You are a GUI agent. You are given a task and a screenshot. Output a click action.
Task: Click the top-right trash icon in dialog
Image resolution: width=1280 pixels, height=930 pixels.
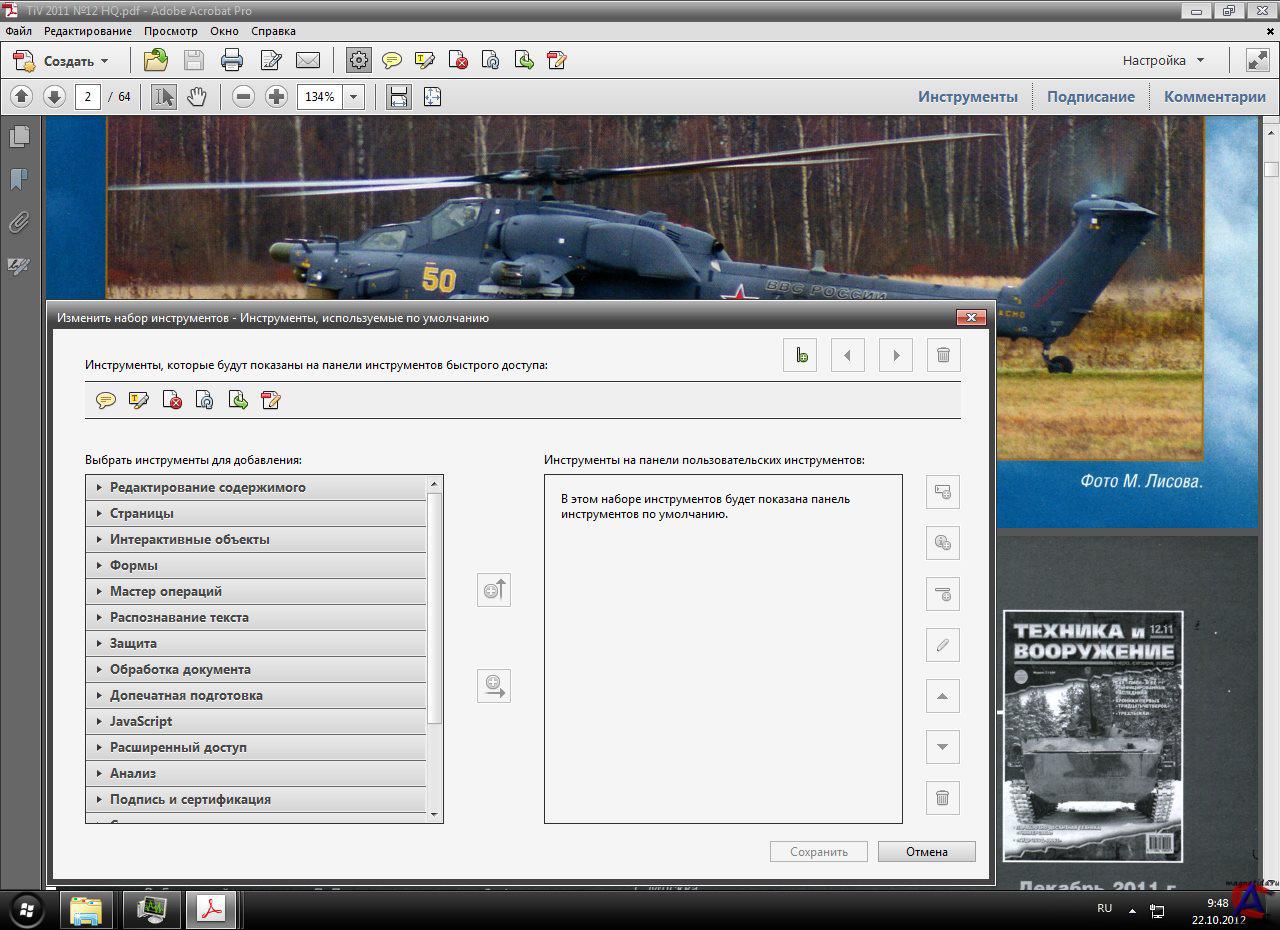(942, 355)
